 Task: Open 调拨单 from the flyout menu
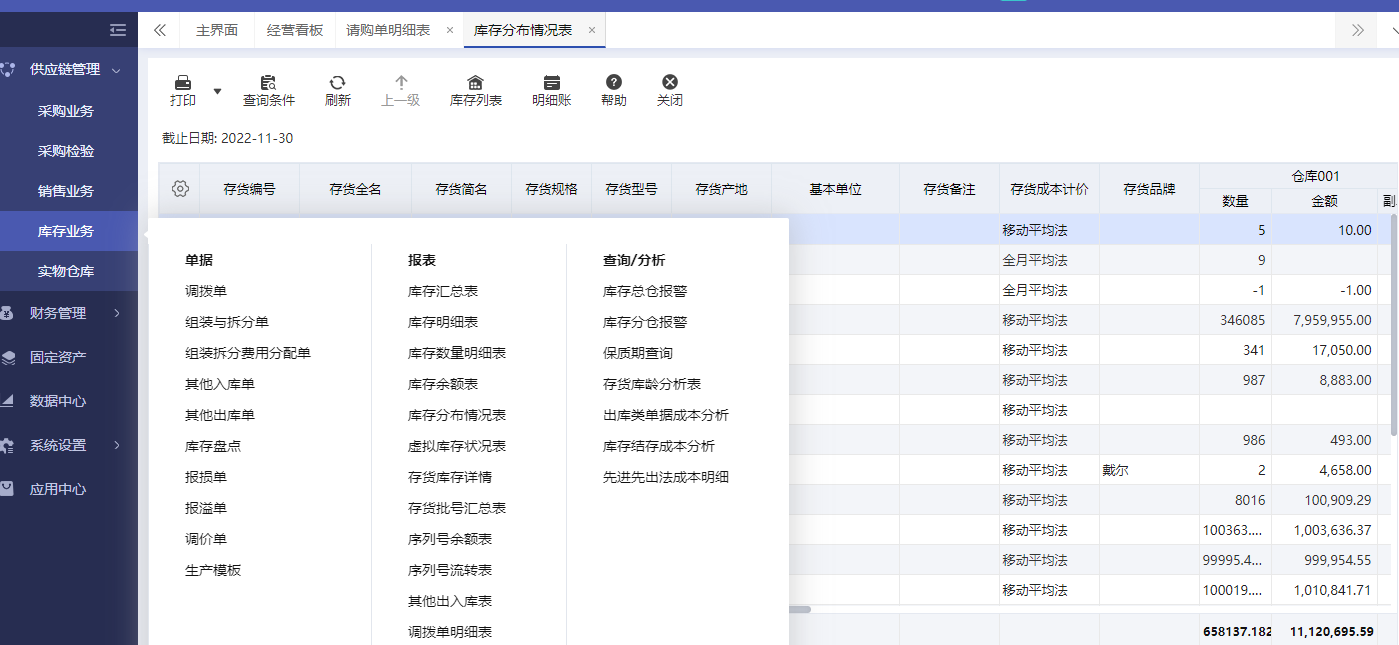pos(206,291)
